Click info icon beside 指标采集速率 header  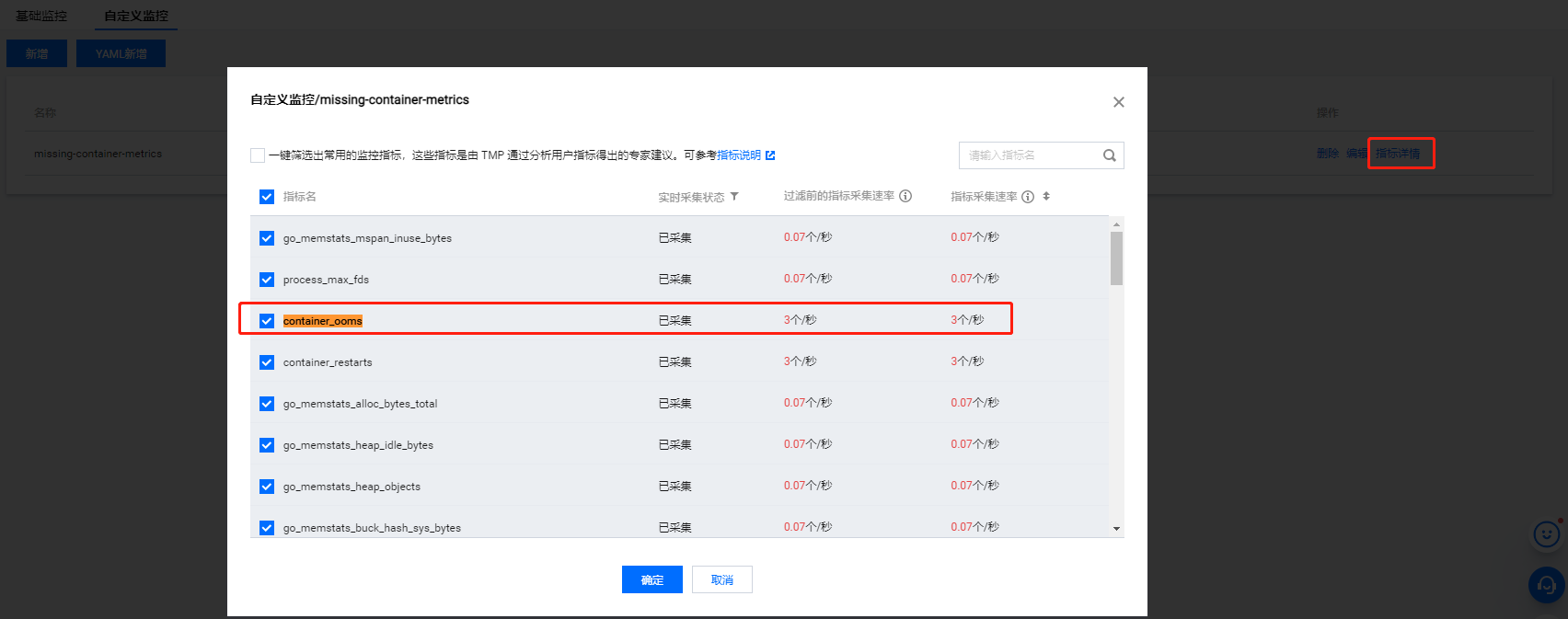tap(1028, 197)
